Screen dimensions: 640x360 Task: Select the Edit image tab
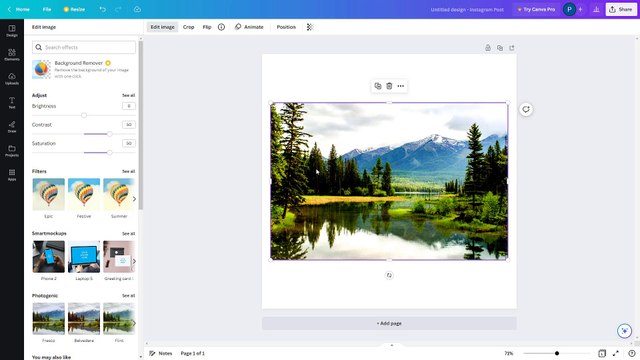[162, 27]
